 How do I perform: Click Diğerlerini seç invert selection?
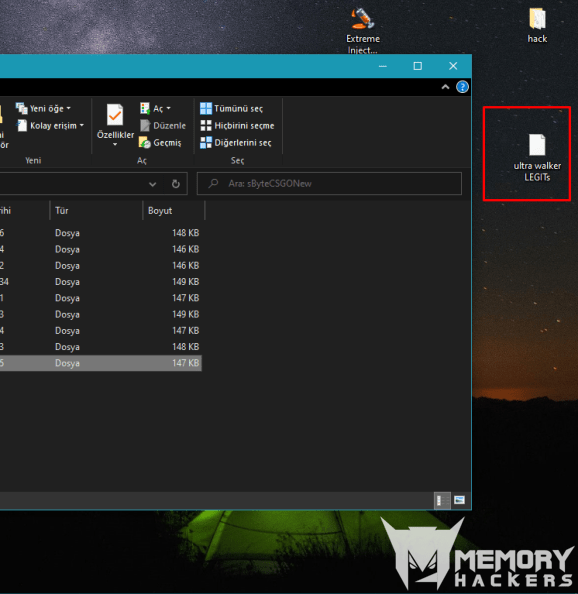[x=236, y=143]
